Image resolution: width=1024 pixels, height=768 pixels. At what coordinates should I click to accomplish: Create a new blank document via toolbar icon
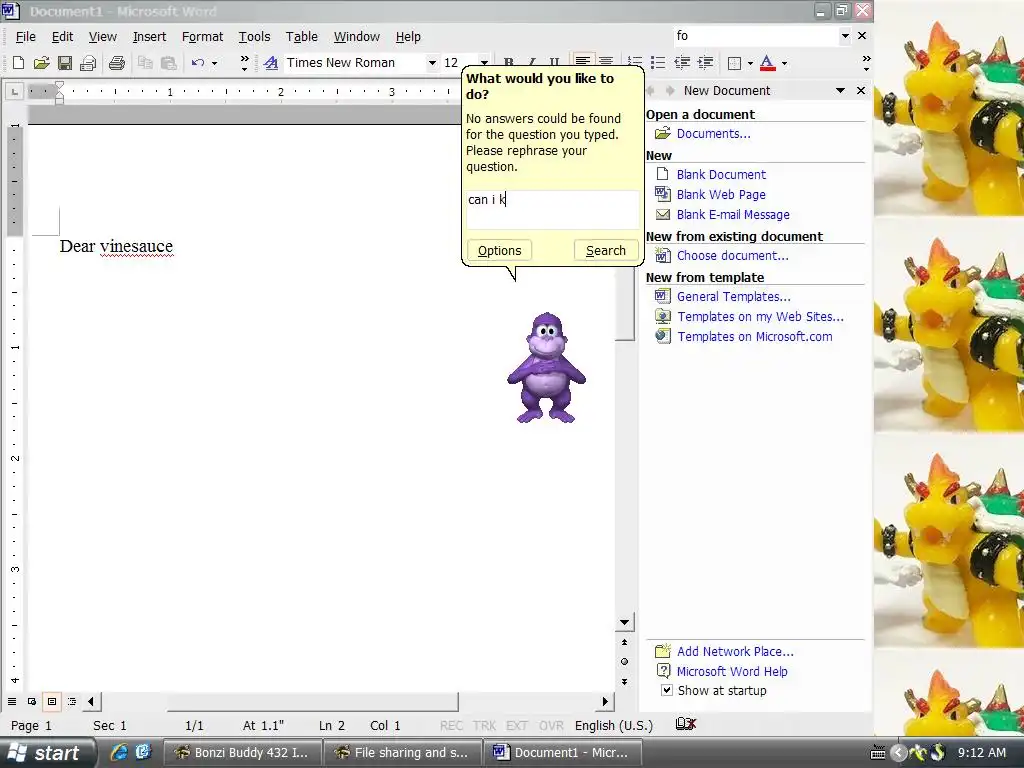pos(18,63)
